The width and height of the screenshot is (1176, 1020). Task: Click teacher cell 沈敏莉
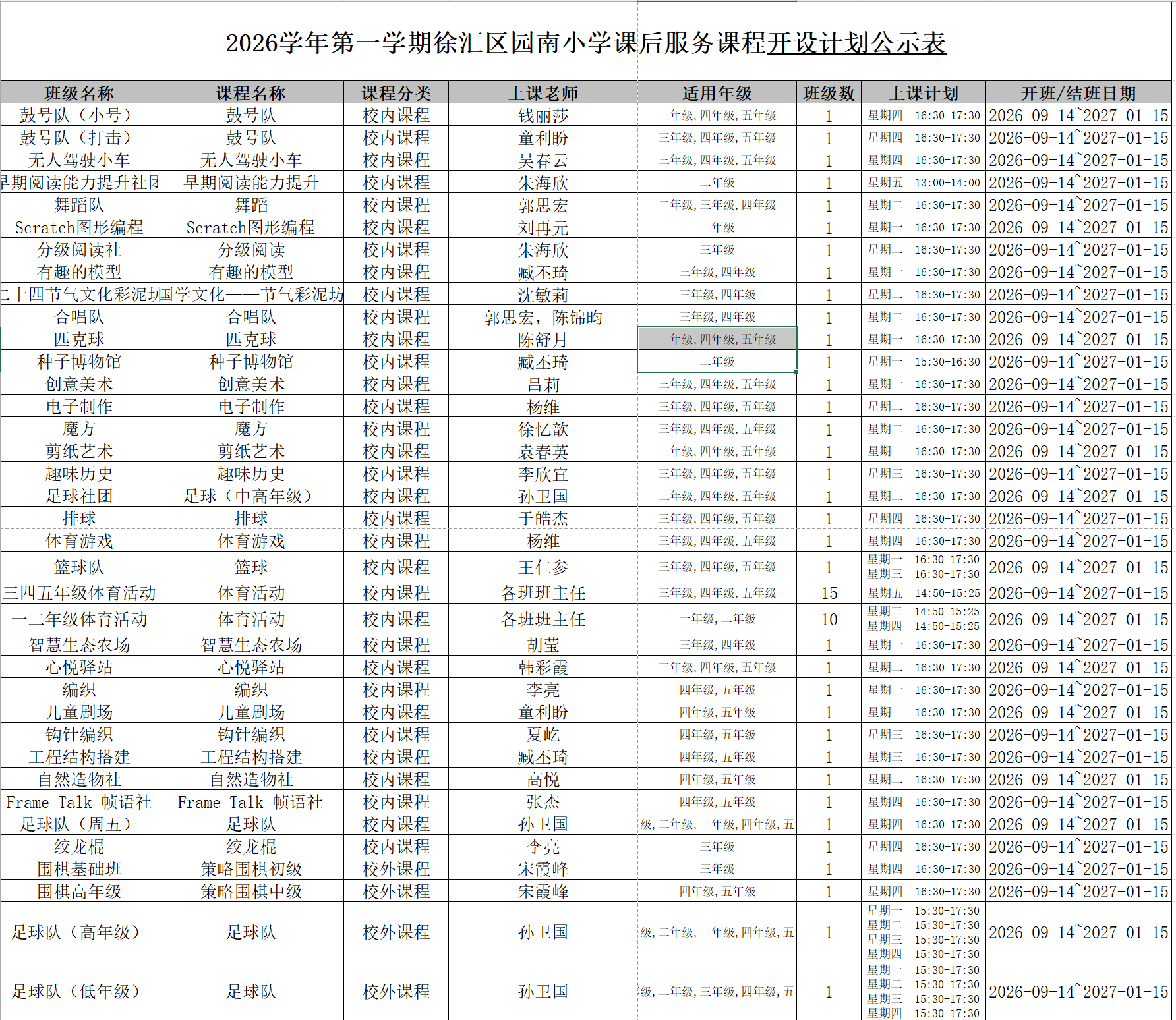543,295
